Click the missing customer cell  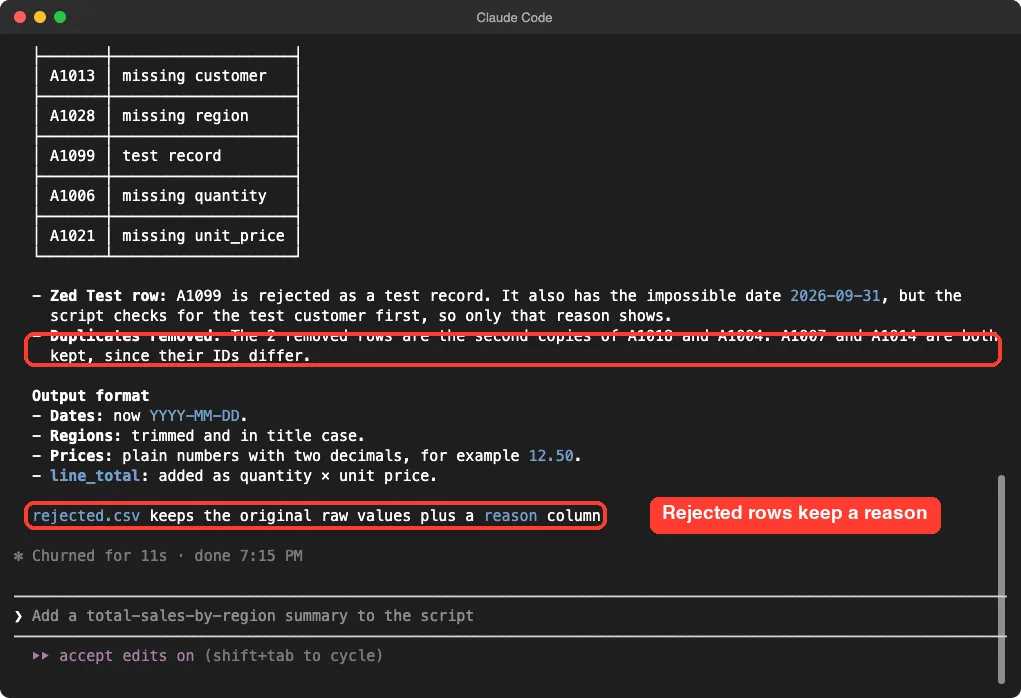(x=203, y=76)
